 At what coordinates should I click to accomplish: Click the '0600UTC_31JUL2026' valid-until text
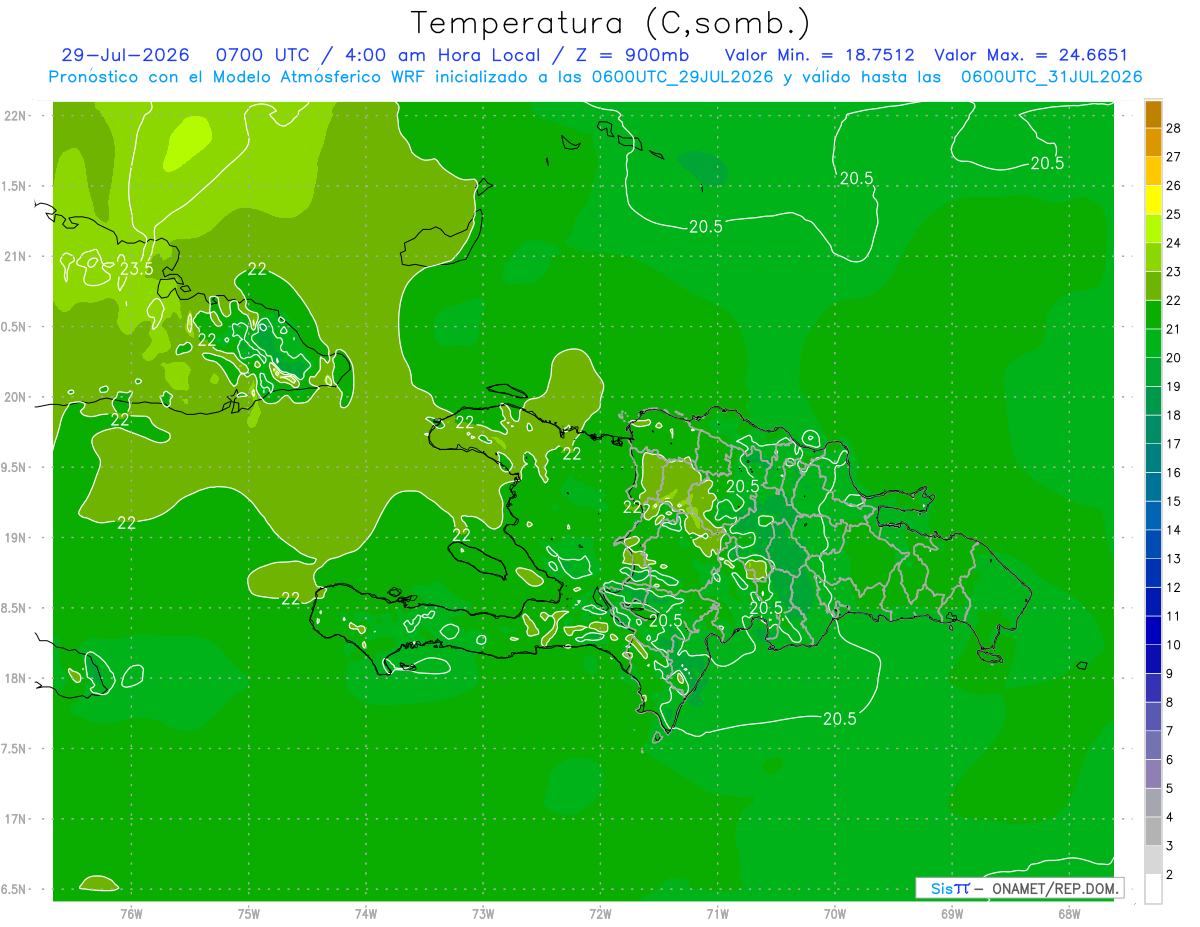[x=1051, y=77]
